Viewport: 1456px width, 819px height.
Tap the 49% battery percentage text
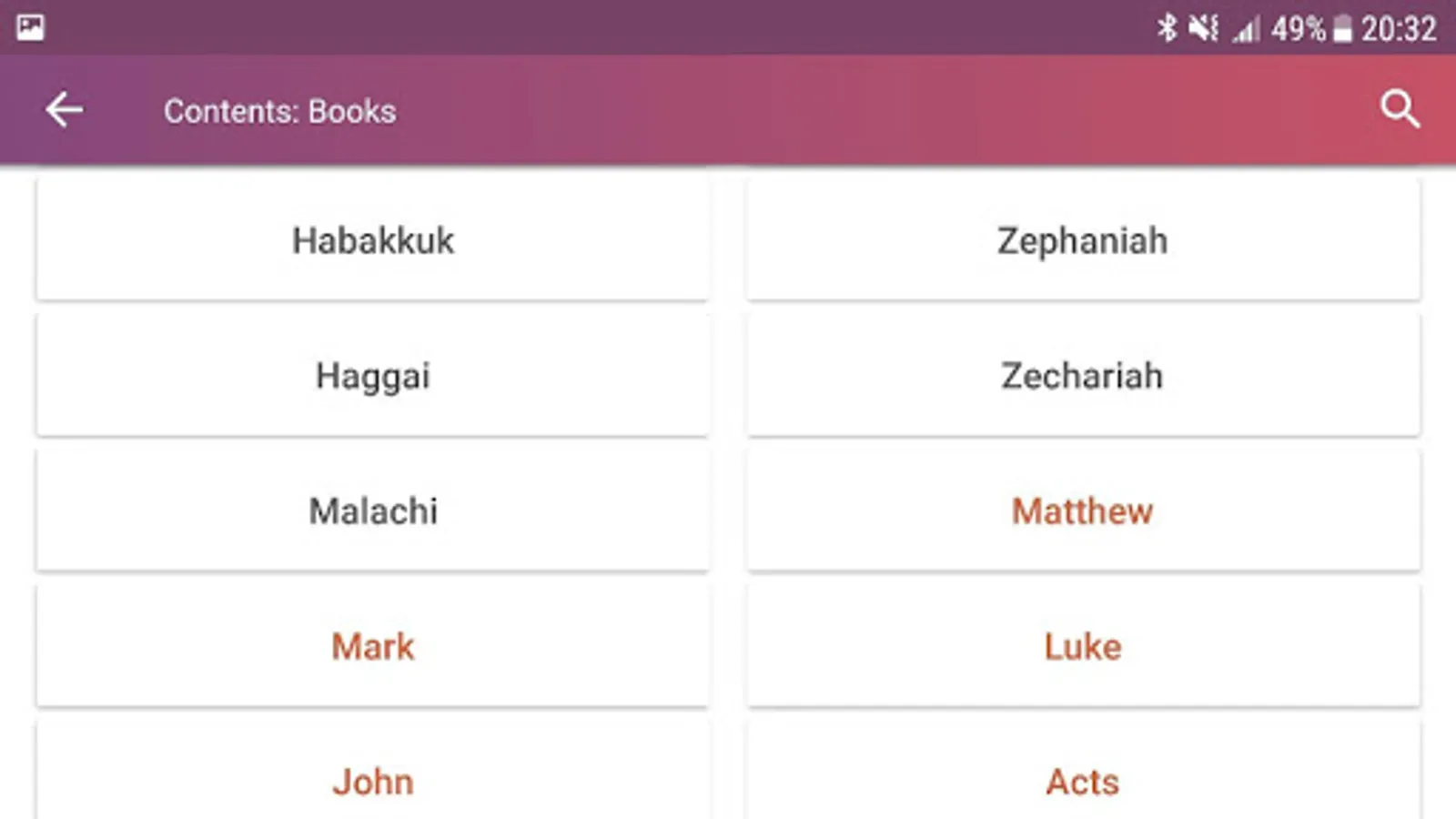coord(1298,29)
